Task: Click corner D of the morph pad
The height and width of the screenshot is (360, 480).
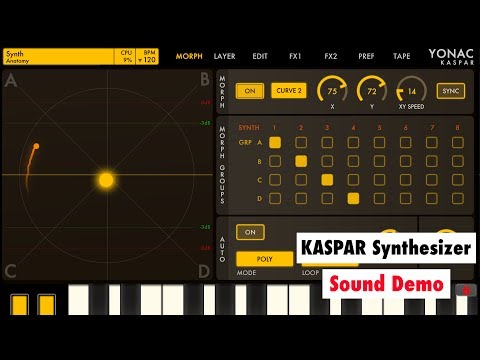Action: point(204,271)
